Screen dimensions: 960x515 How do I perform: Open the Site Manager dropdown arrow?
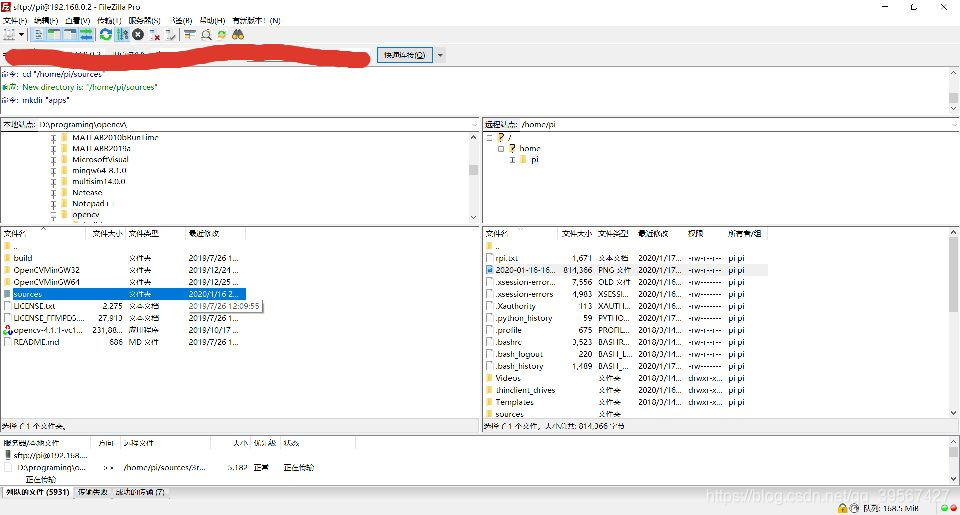tap(21, 35)
